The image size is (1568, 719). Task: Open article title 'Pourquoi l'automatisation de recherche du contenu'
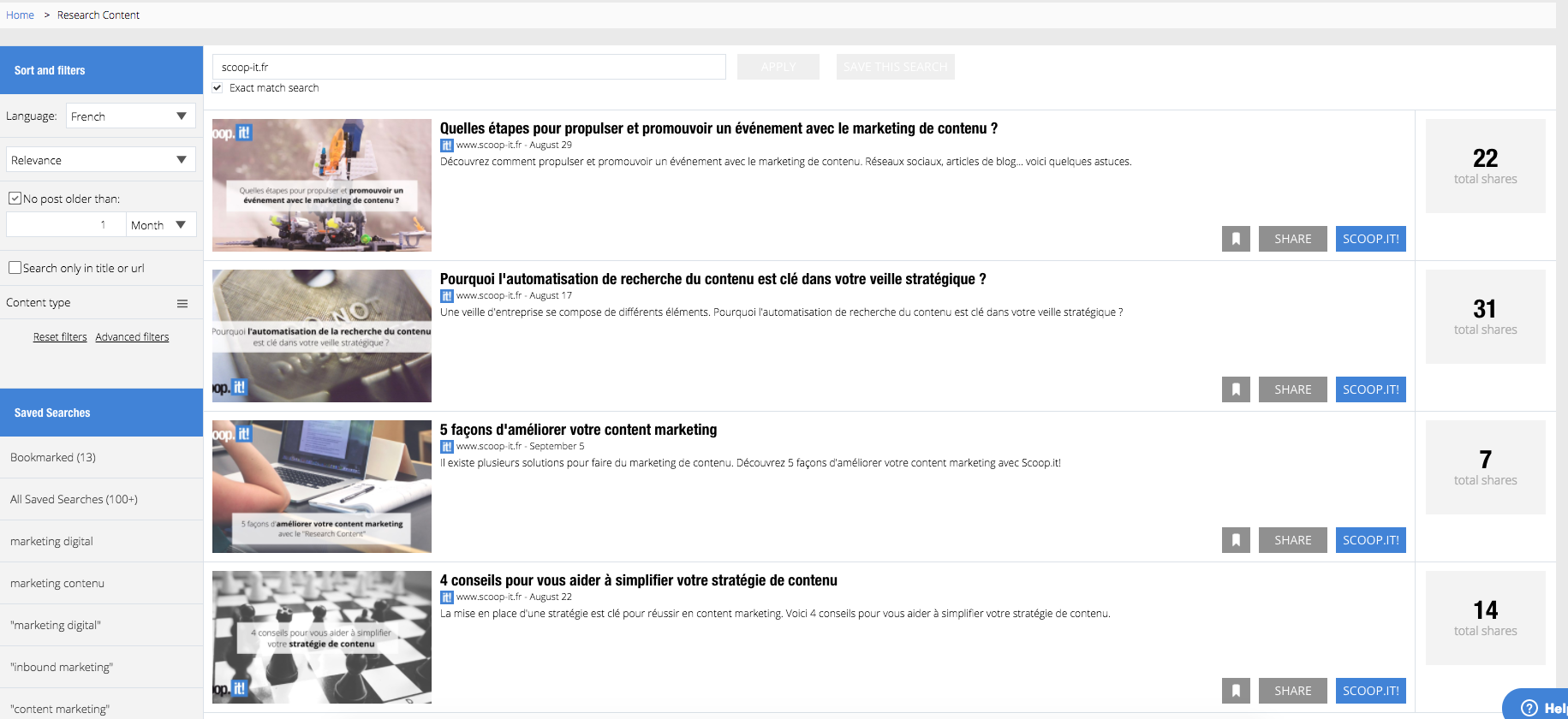click(x=712, y=279)
